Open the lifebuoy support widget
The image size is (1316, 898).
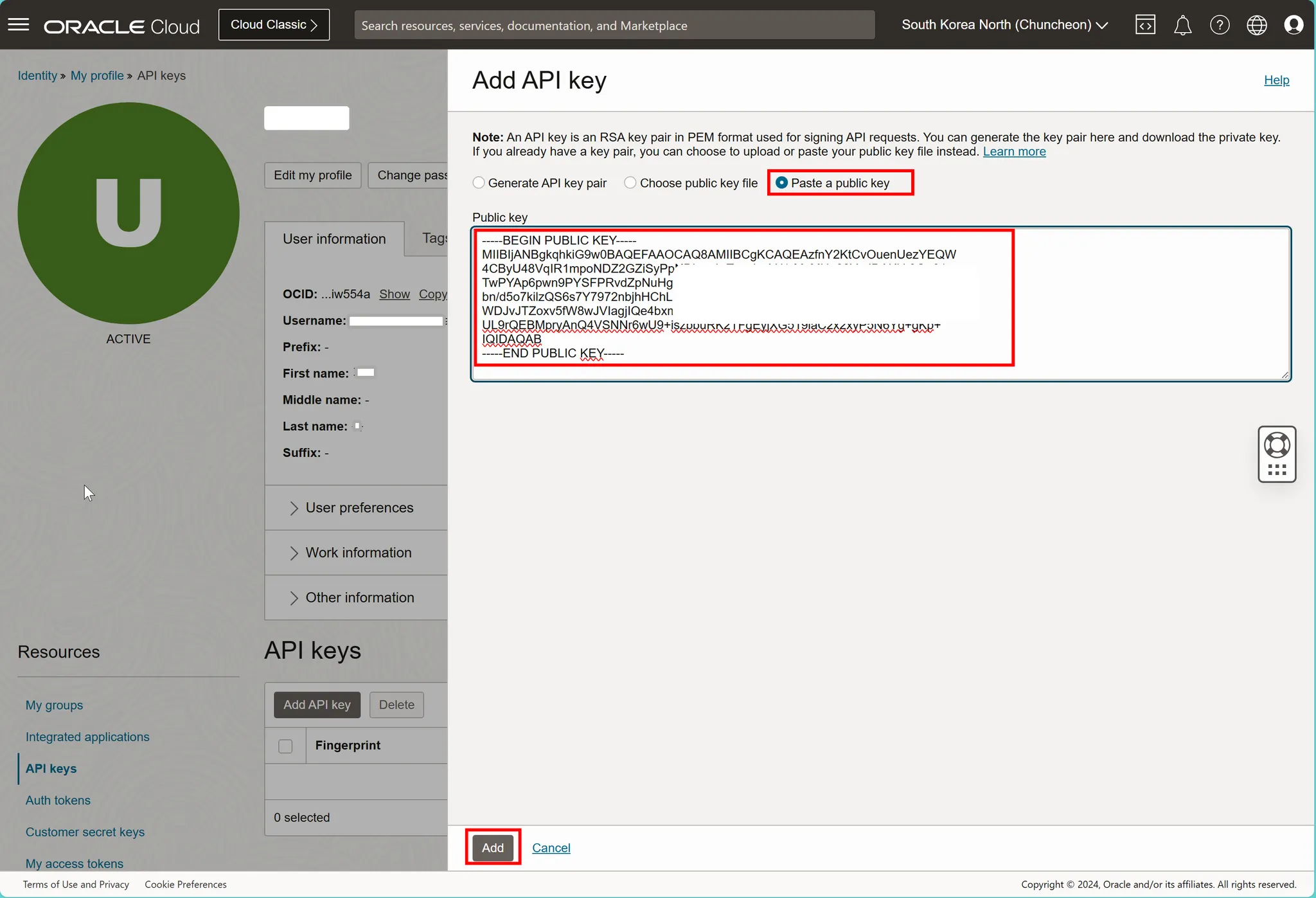pos(1277,445)
